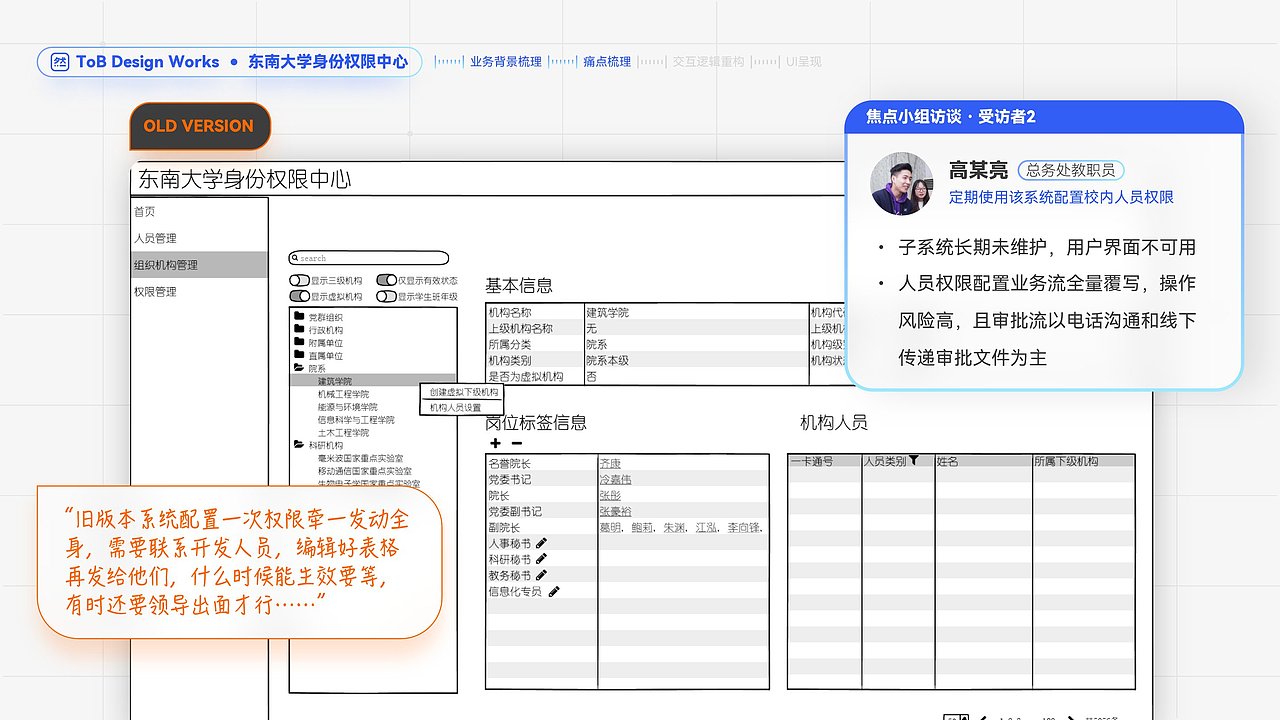Click the 行政机构 folder icon
The image size is (1280, 720).
pos(299,330)
